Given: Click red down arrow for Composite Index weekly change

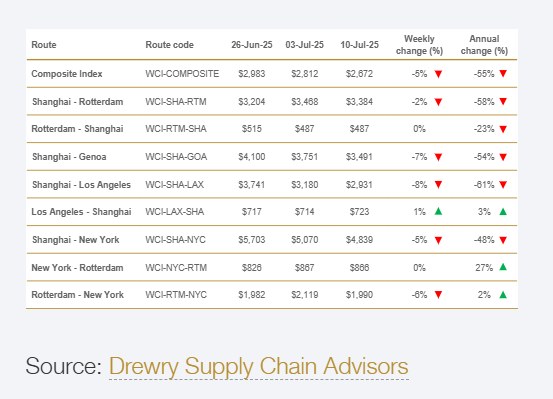Looking at the screenshot, I should [x=438, y=74].
